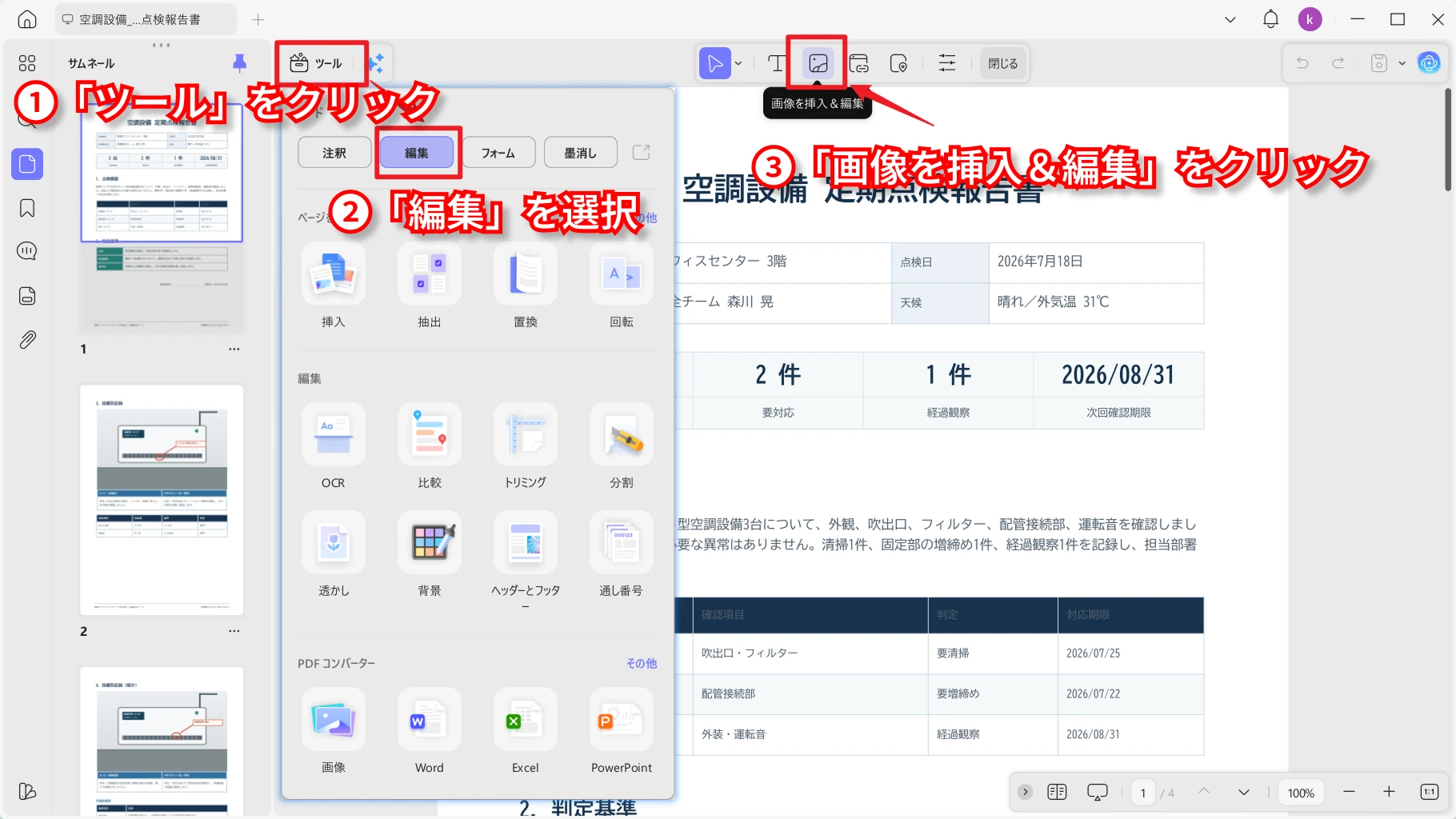The width and height of the screenshot is (1456, 819).
Task: Choose the 抽出 page tool
Action: click(x=430, y=286)
